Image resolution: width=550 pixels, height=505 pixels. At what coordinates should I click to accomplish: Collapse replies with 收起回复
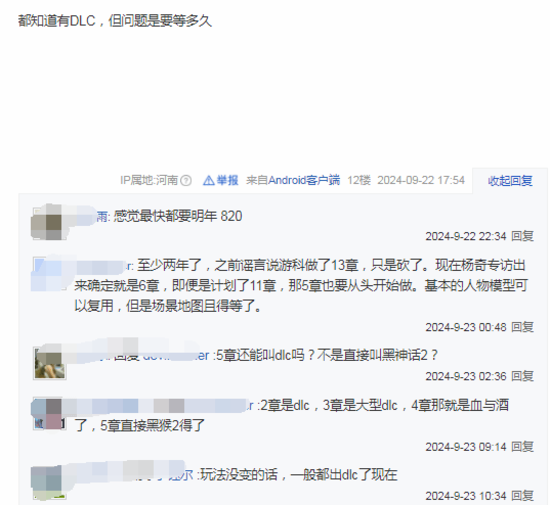(510, 181)
